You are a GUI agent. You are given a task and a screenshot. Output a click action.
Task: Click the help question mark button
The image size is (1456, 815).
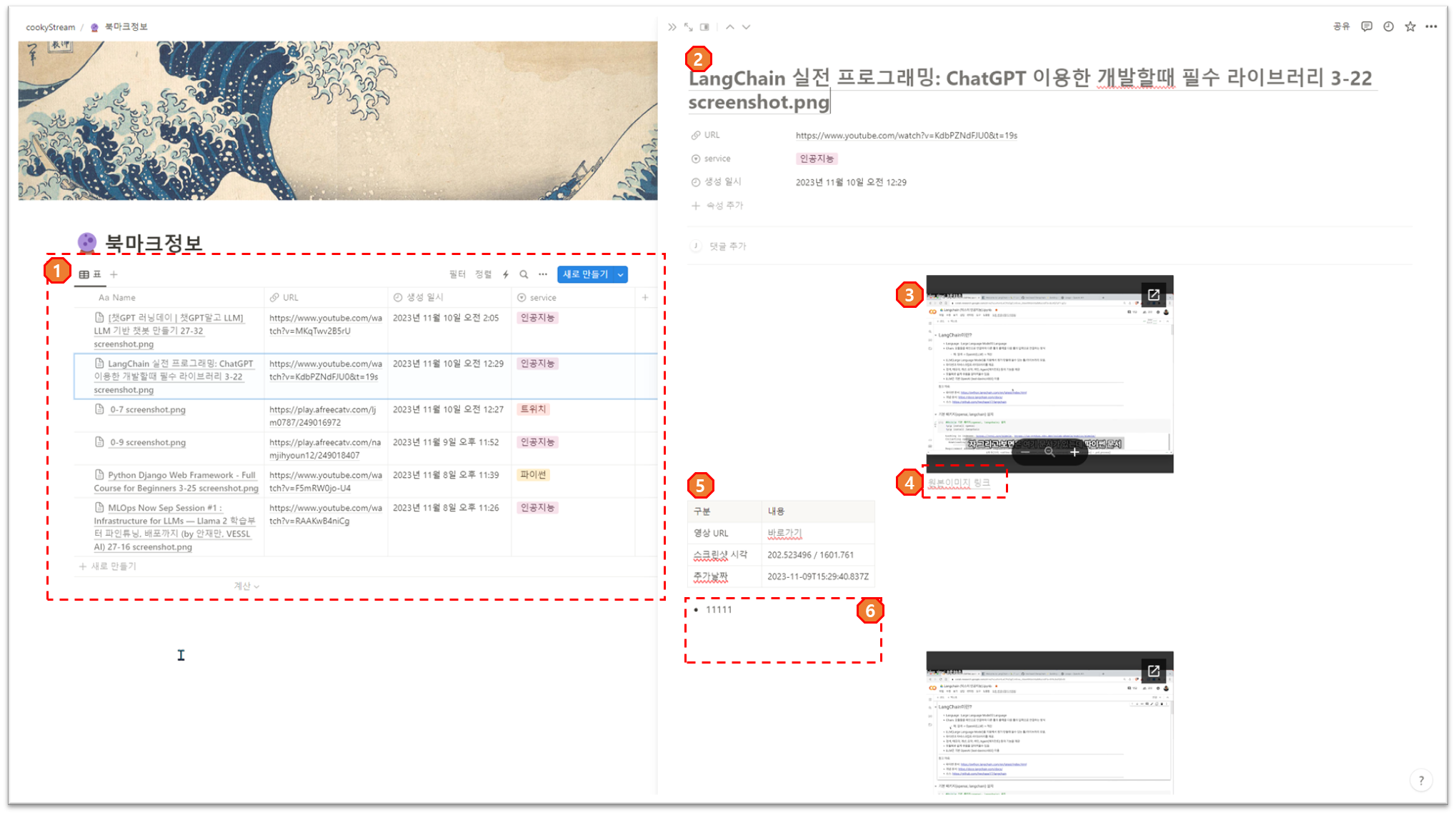[x=1421, y=780]
